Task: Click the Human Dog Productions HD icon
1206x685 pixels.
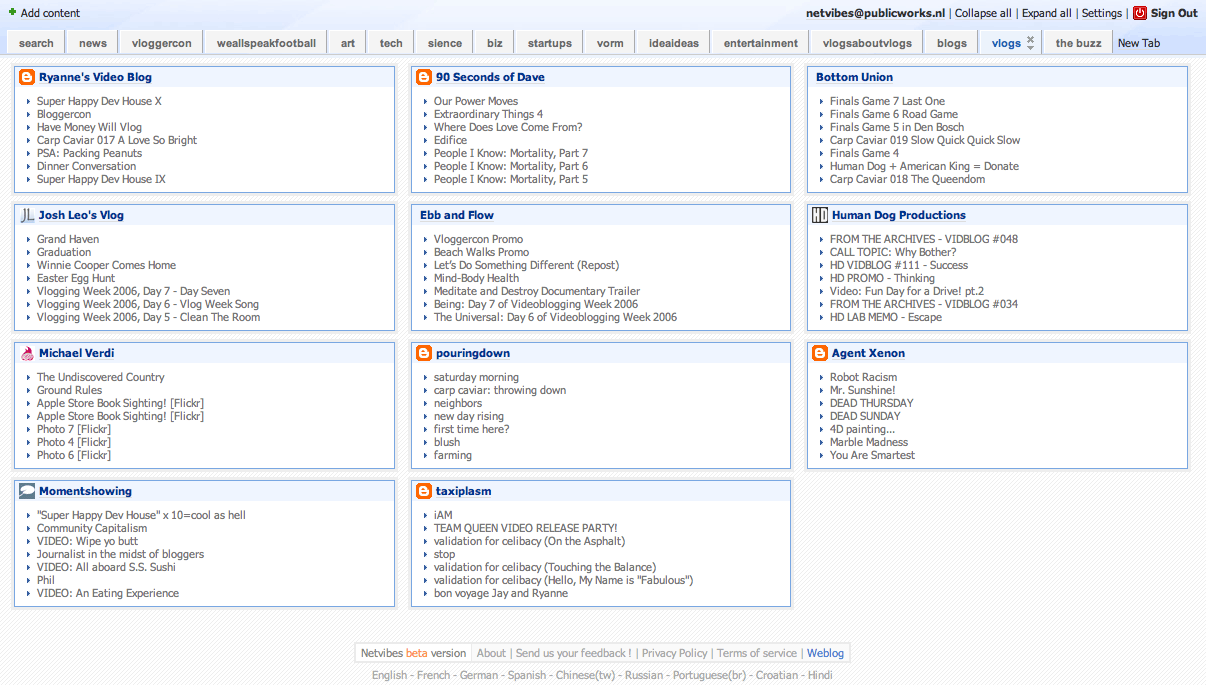Action: coord(820,215)
